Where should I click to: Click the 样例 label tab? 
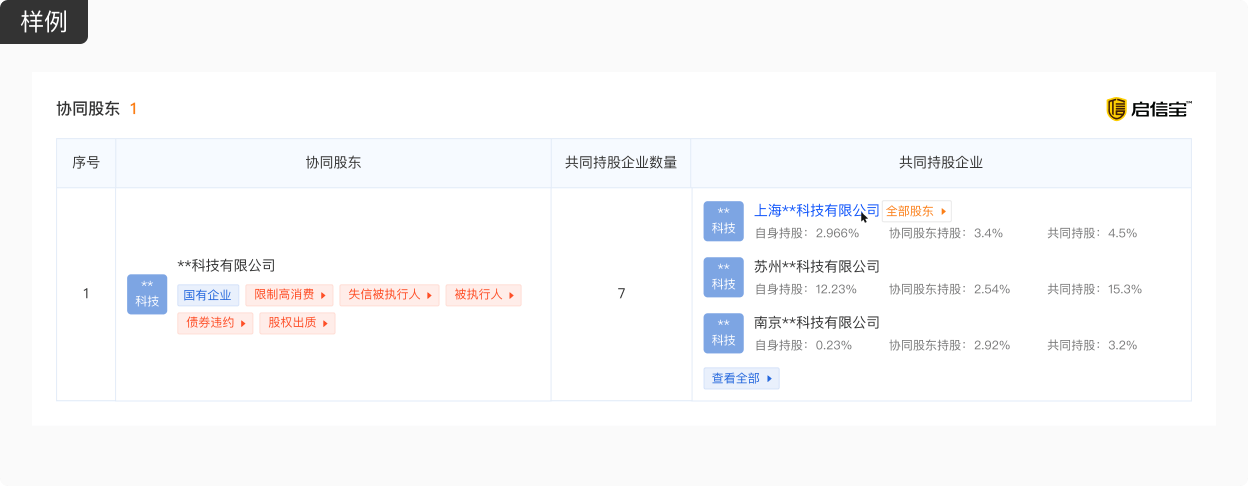tap(44, 22)
